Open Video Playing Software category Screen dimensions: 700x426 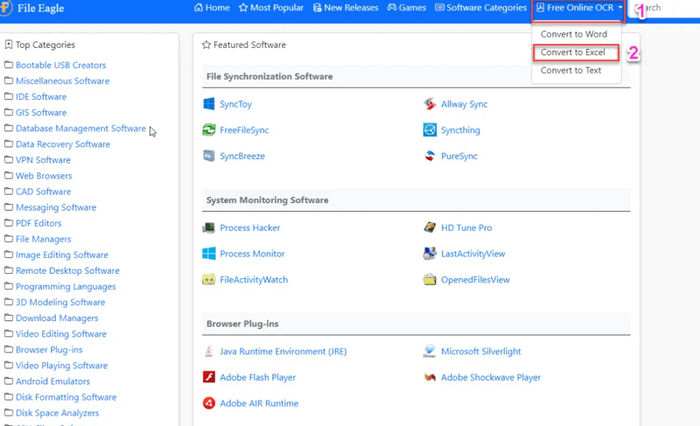click(62, 365)
